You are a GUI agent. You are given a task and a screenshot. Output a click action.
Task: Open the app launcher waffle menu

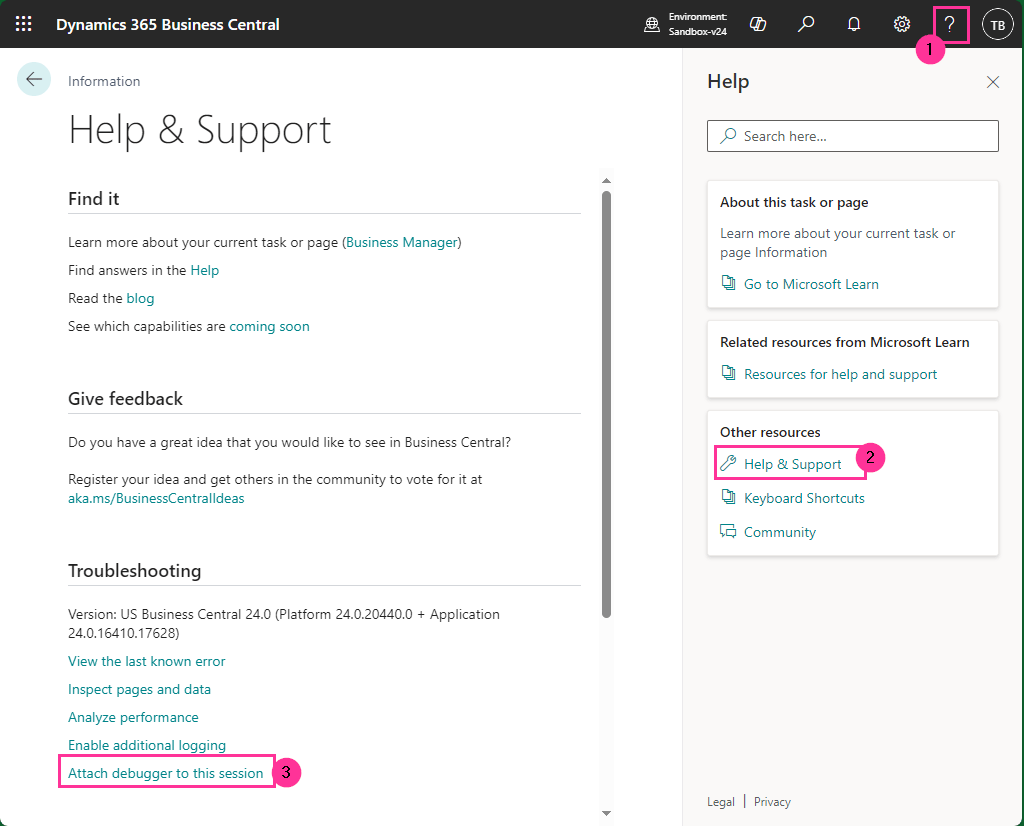[23, 23]
